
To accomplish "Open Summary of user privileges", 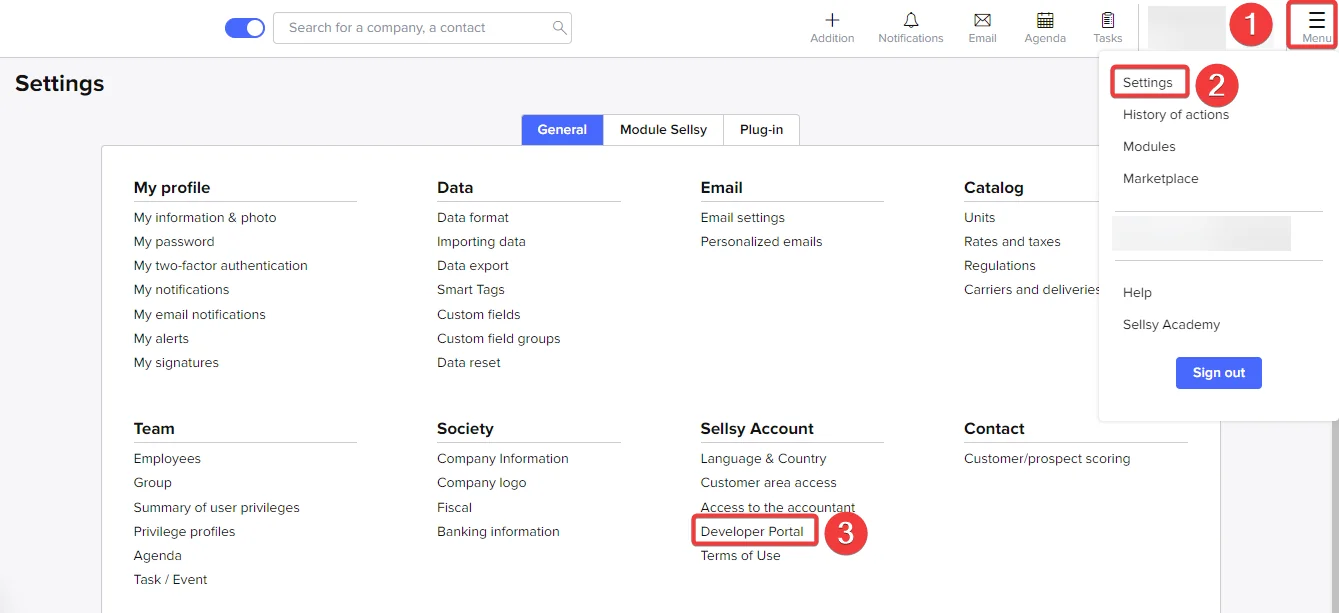I will tap(217, 507).
